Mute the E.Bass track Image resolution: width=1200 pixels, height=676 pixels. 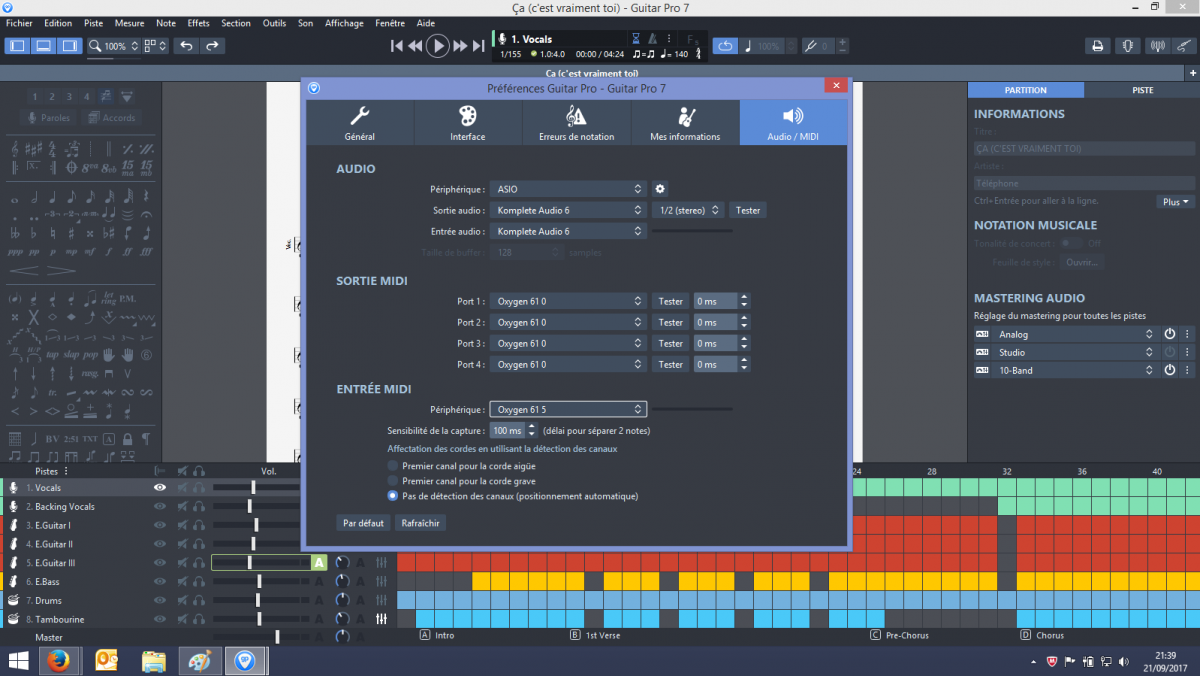click(182, 581)
